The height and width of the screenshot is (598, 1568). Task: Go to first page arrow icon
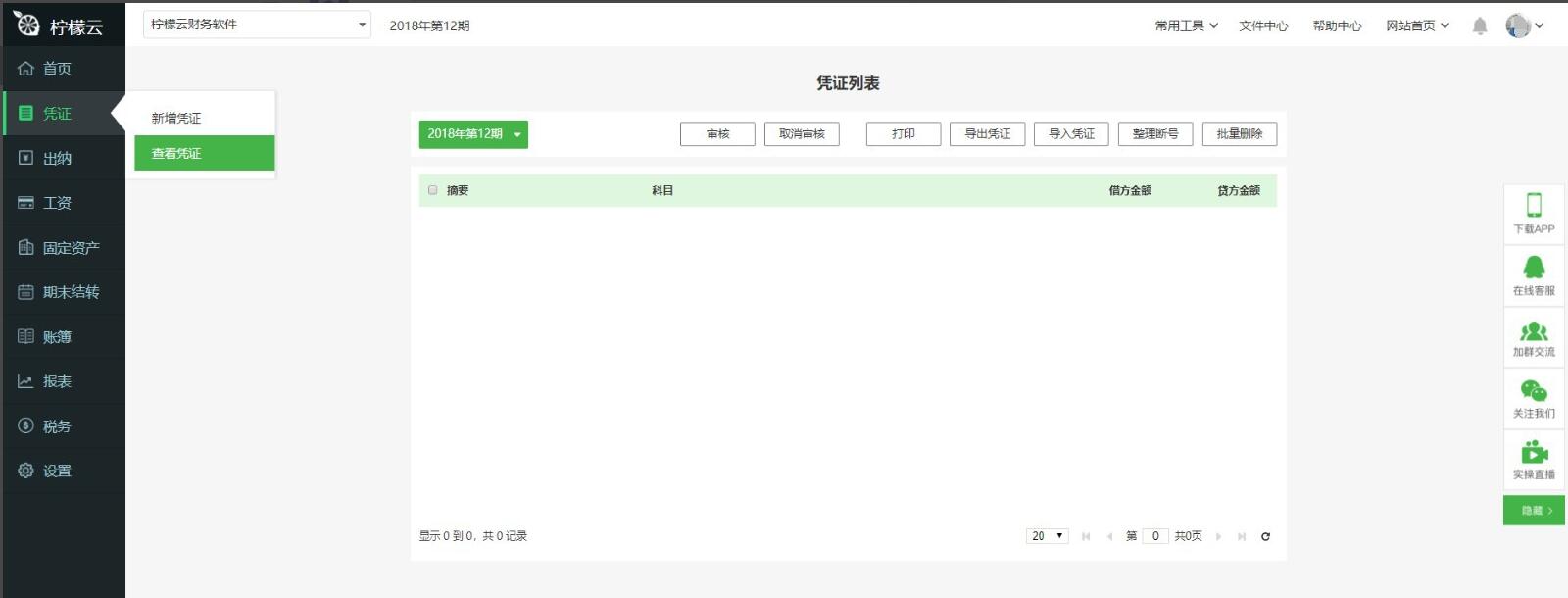(1086, 536)
